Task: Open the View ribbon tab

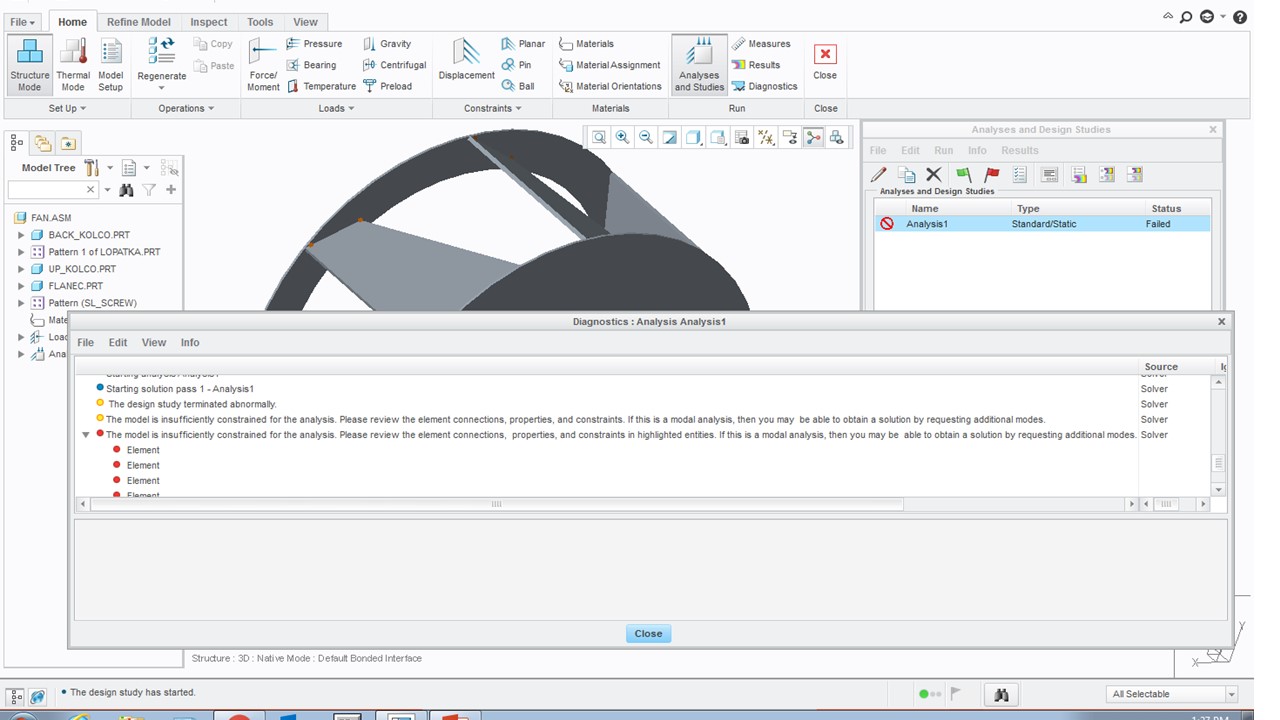Action: pos(305,21)
